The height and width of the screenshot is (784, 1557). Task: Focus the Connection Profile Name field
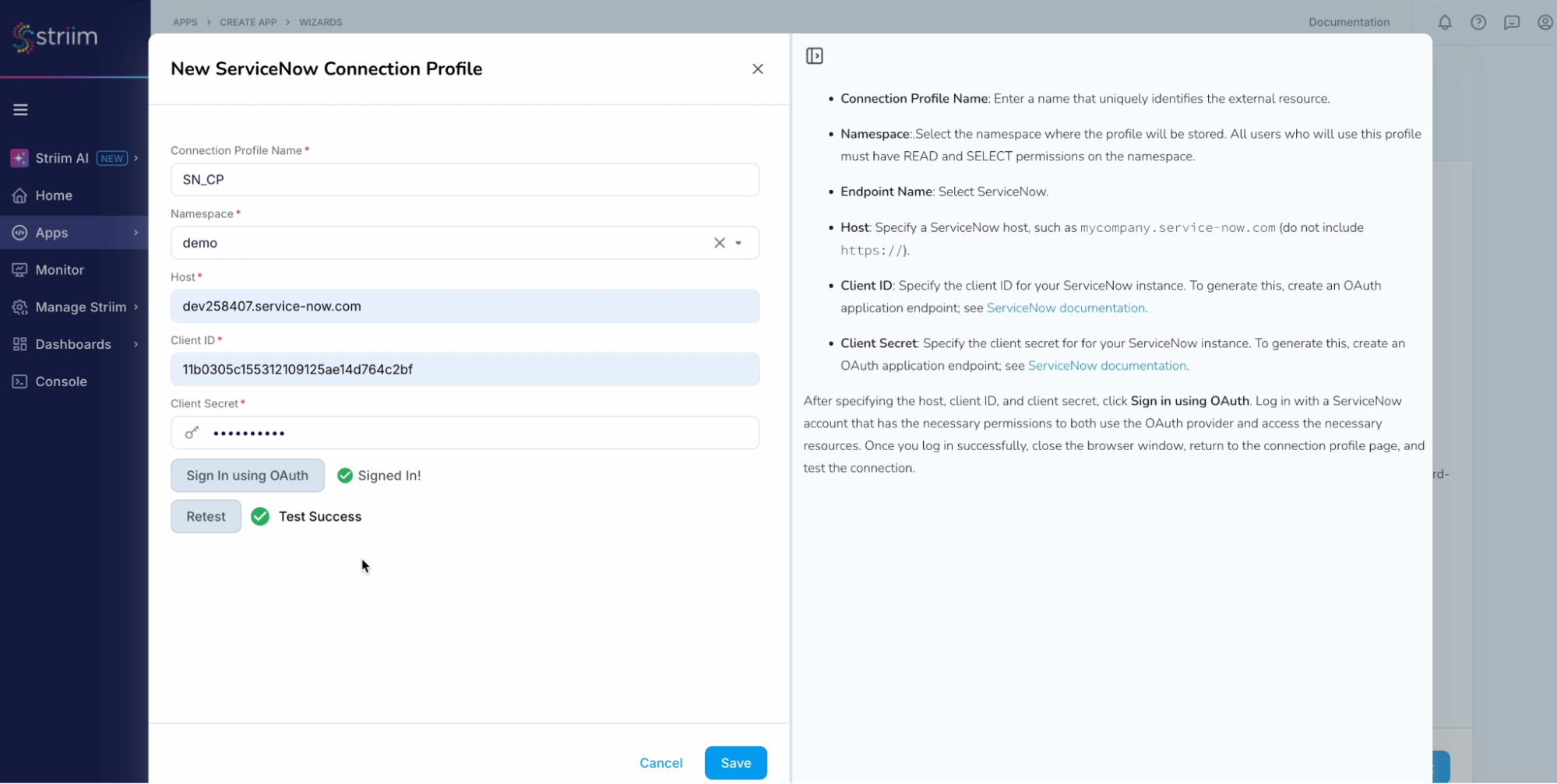(465, 180)
